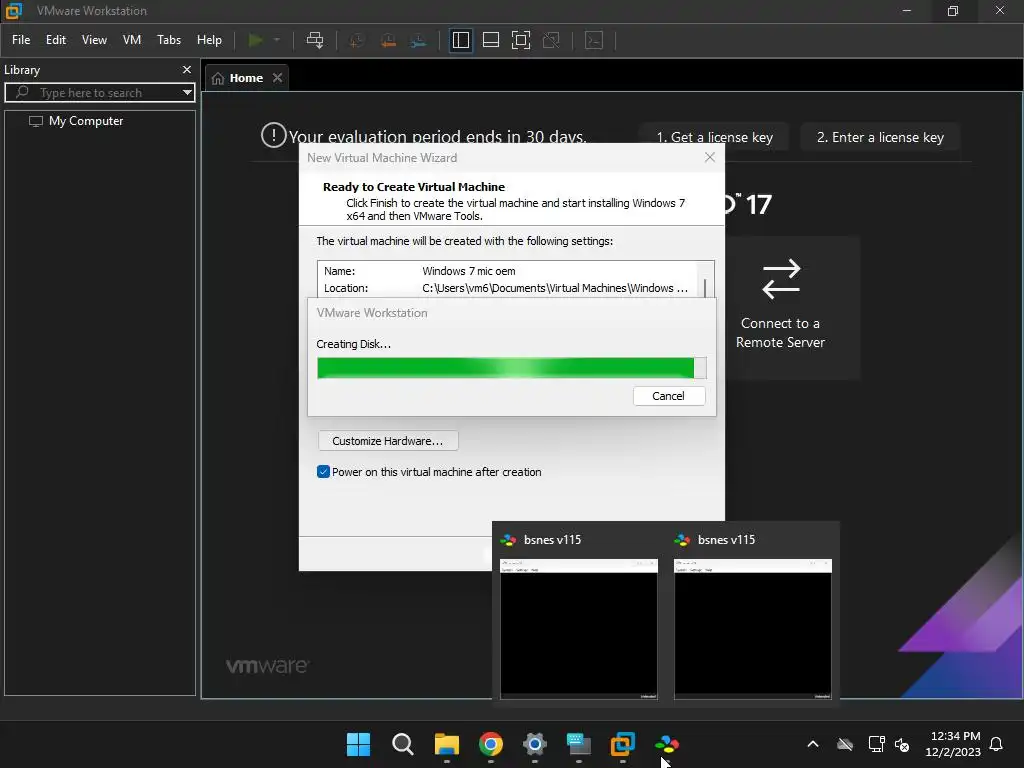The image size is (1024, 768).
Task: Open the clock showing 12:34 PM
Action: pyautogui.click(x=953, y=744)
